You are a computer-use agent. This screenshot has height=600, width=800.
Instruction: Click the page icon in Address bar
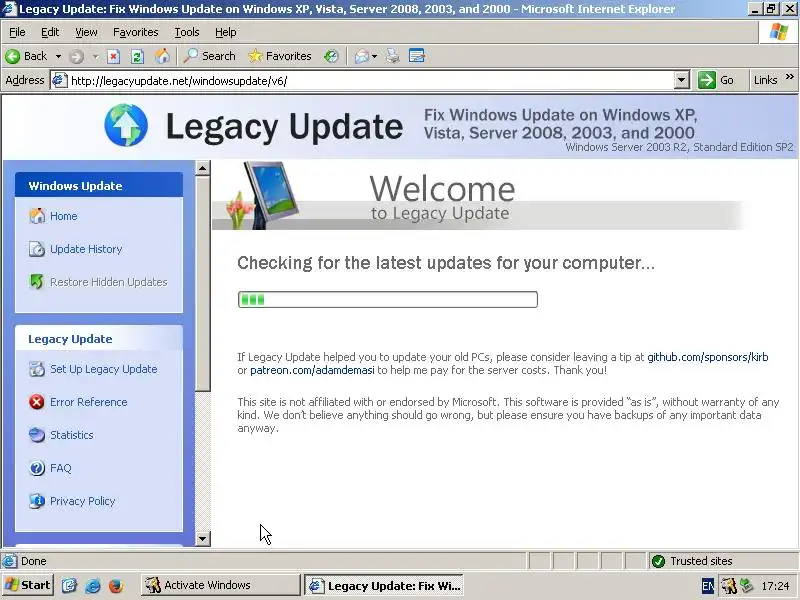[x=60, y=81]
